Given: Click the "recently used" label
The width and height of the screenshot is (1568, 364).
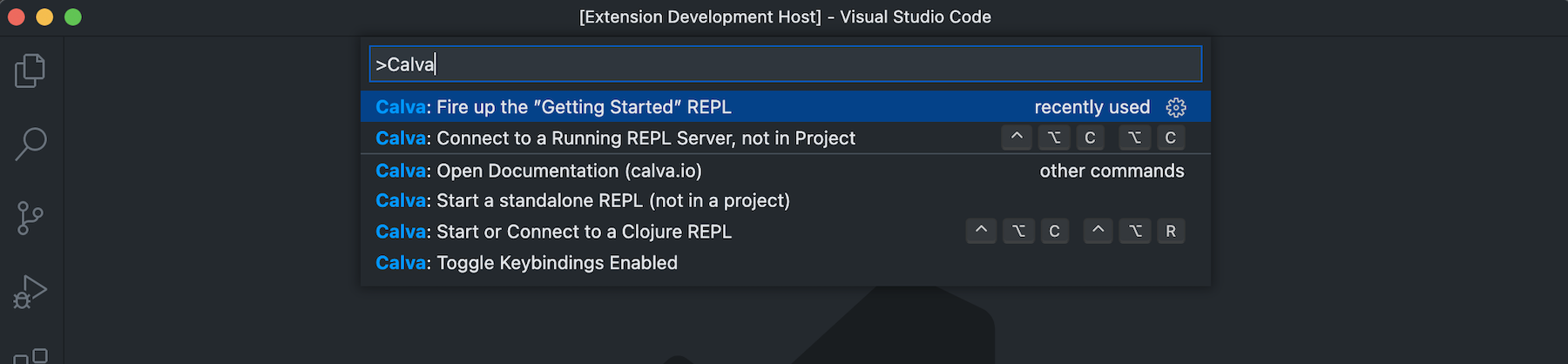Looking at the screenshot, I should (1092, 107).
